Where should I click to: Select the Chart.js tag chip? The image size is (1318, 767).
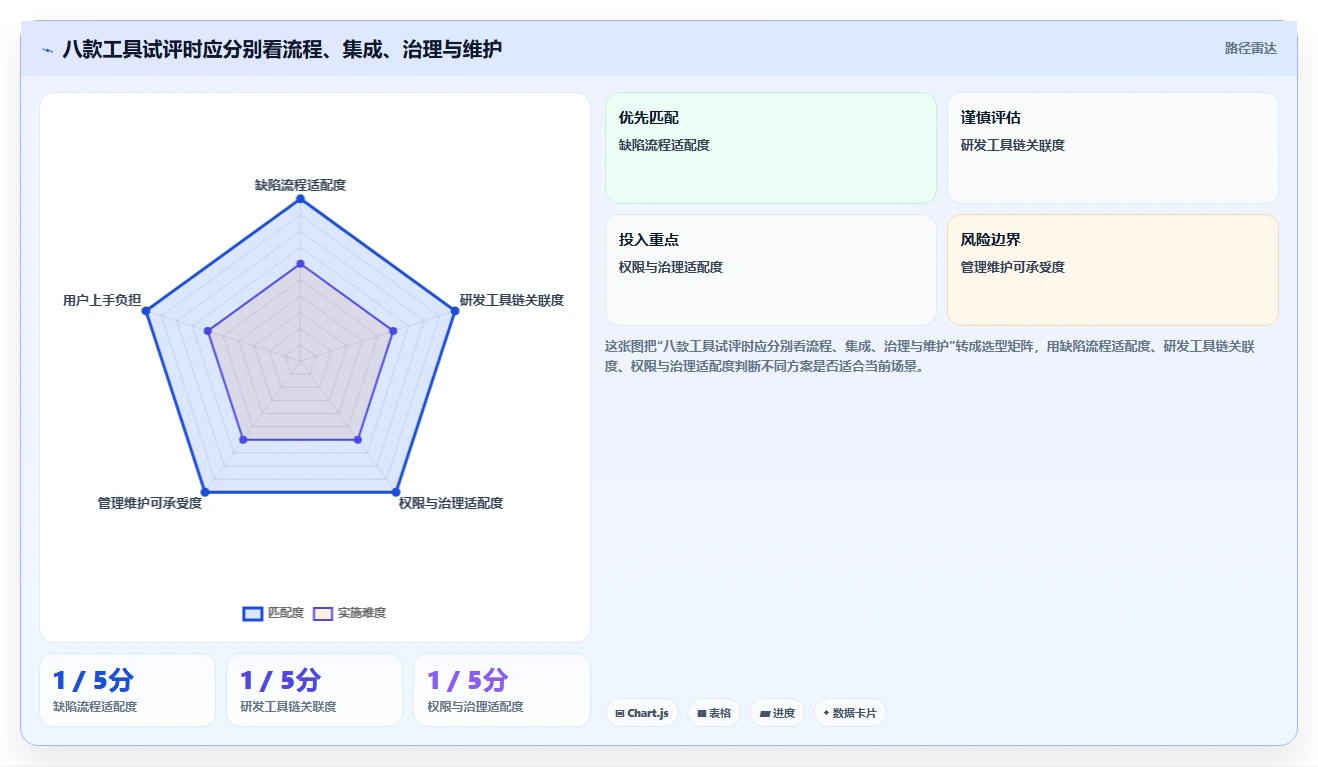coord(642,713)
